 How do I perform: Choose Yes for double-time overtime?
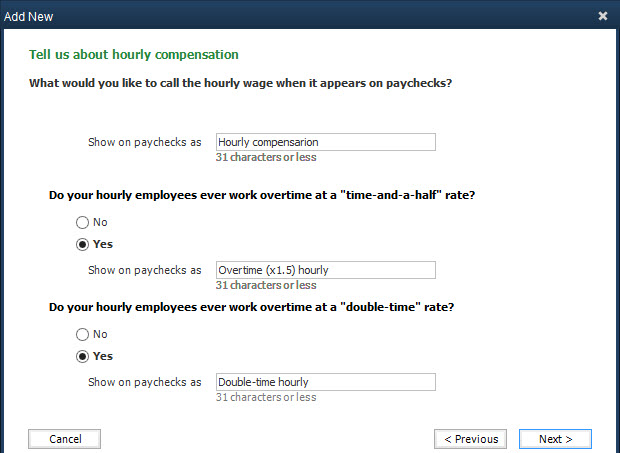[82, 357]
